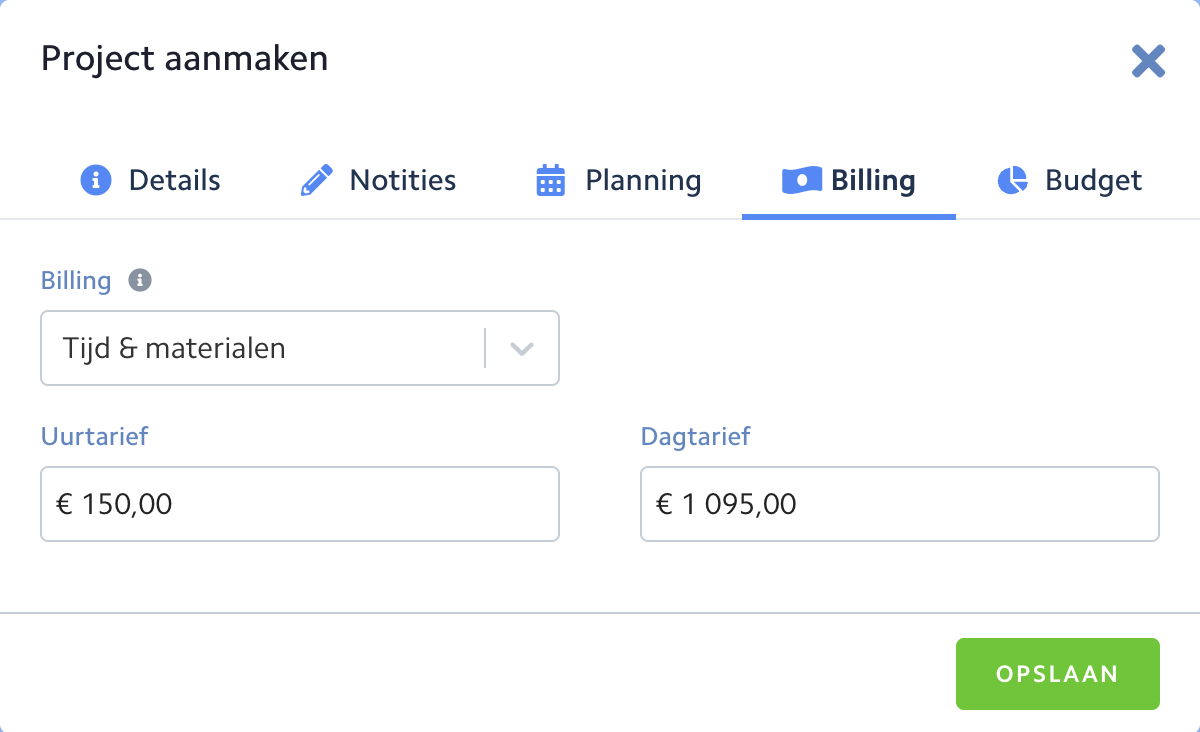The image size is (1200, 732).
Task: Click the Uurtarief field showing € 150,00
Action: 300,504
